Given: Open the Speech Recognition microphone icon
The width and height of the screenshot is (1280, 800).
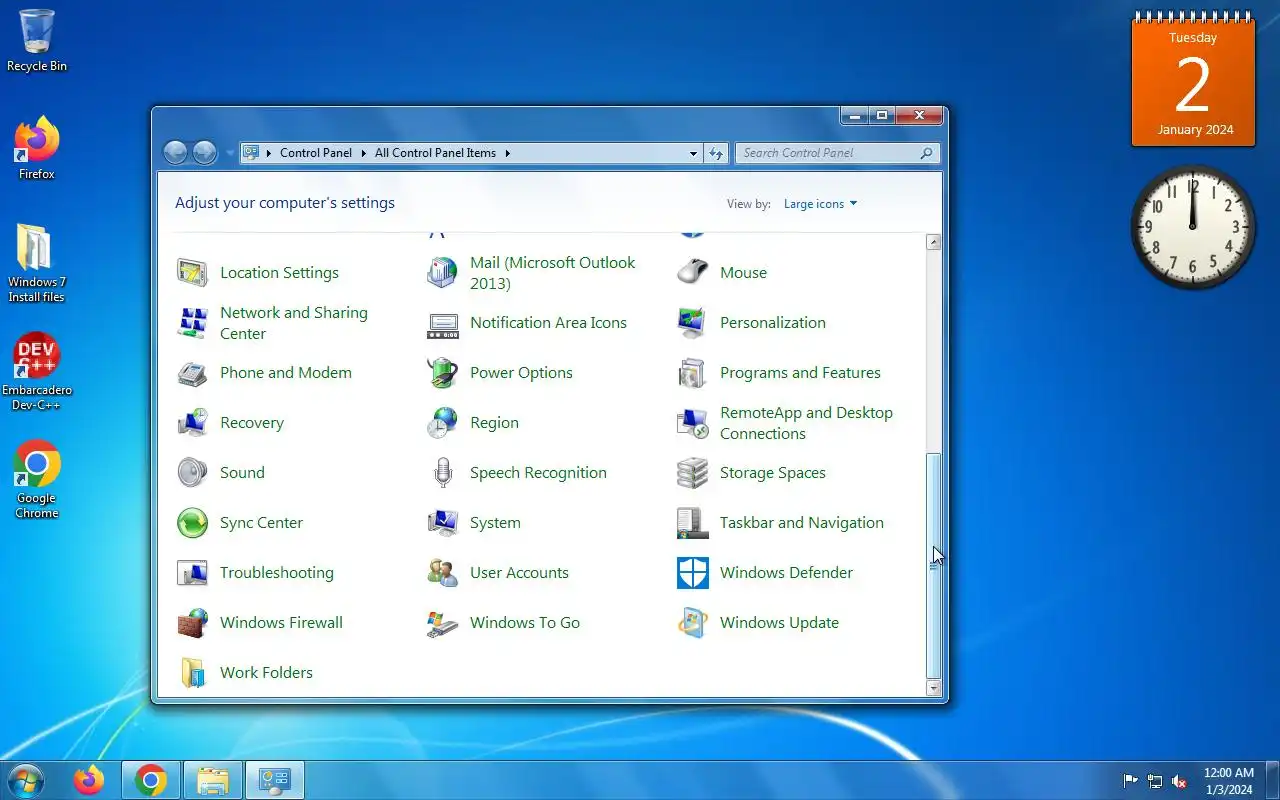Looking at the screenshot, I should tap(442, 472).
